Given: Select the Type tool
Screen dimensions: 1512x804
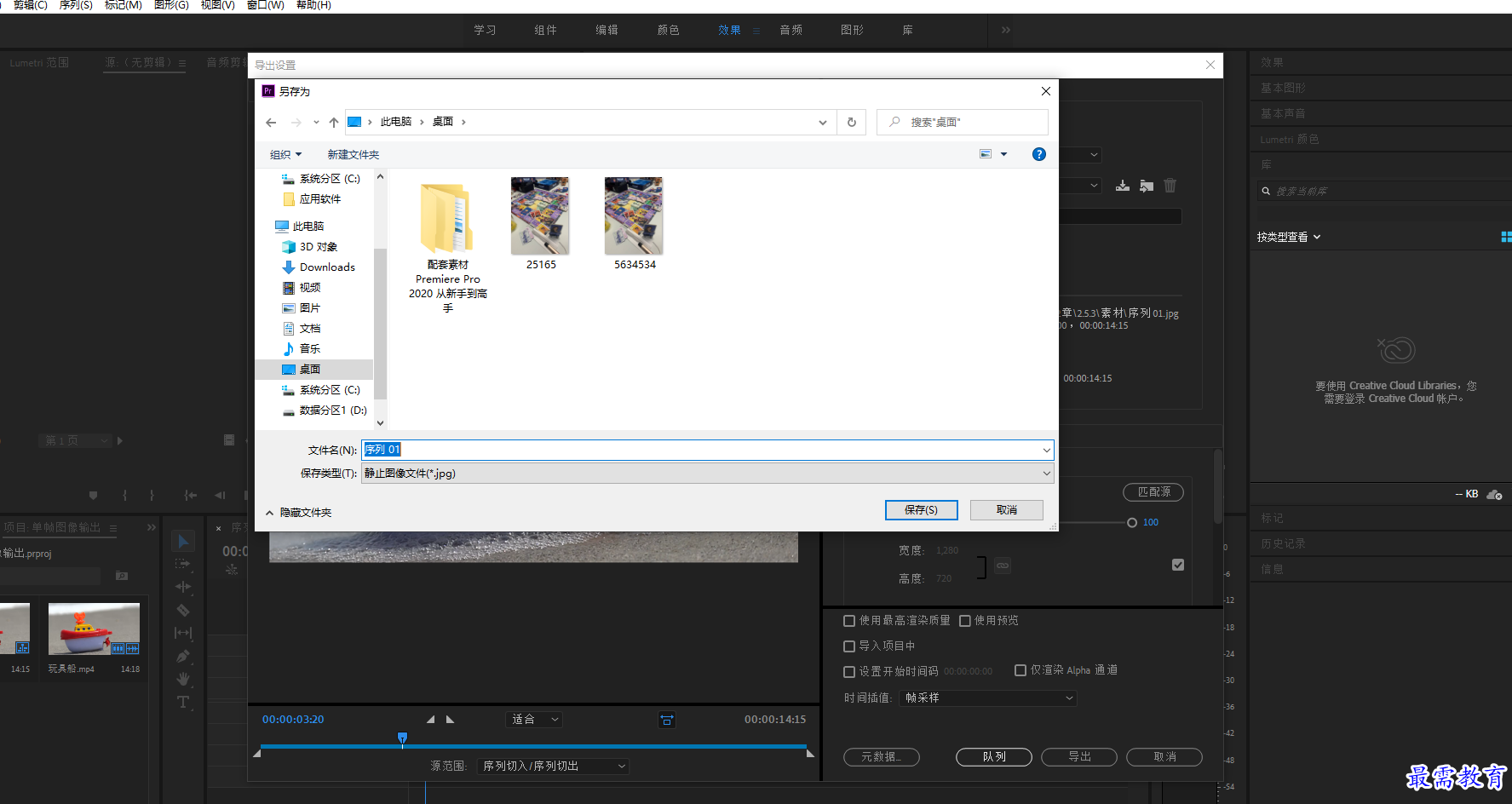Looking at the screenshot, I should click(183, 702).
